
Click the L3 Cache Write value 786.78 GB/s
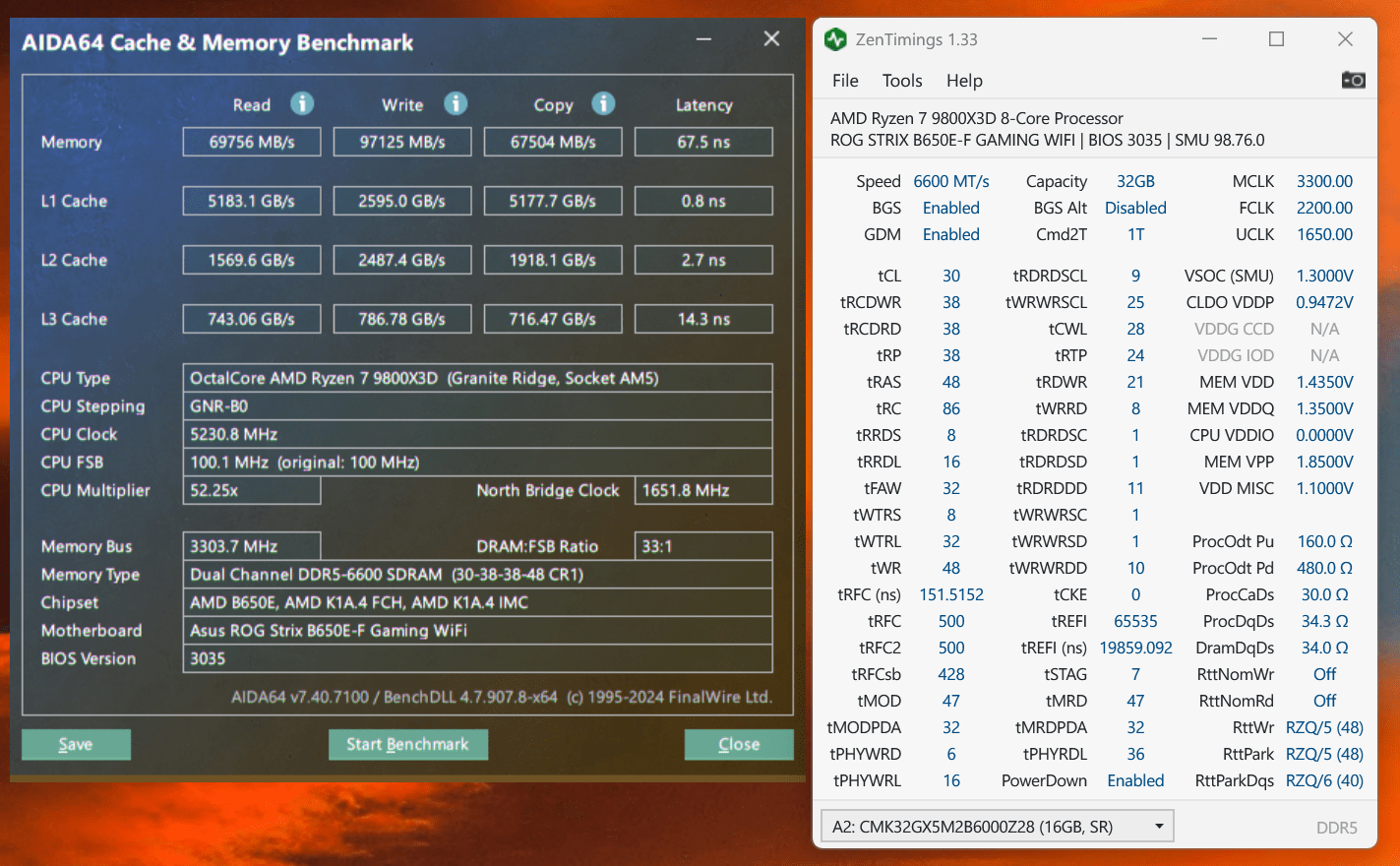[402, 319]
